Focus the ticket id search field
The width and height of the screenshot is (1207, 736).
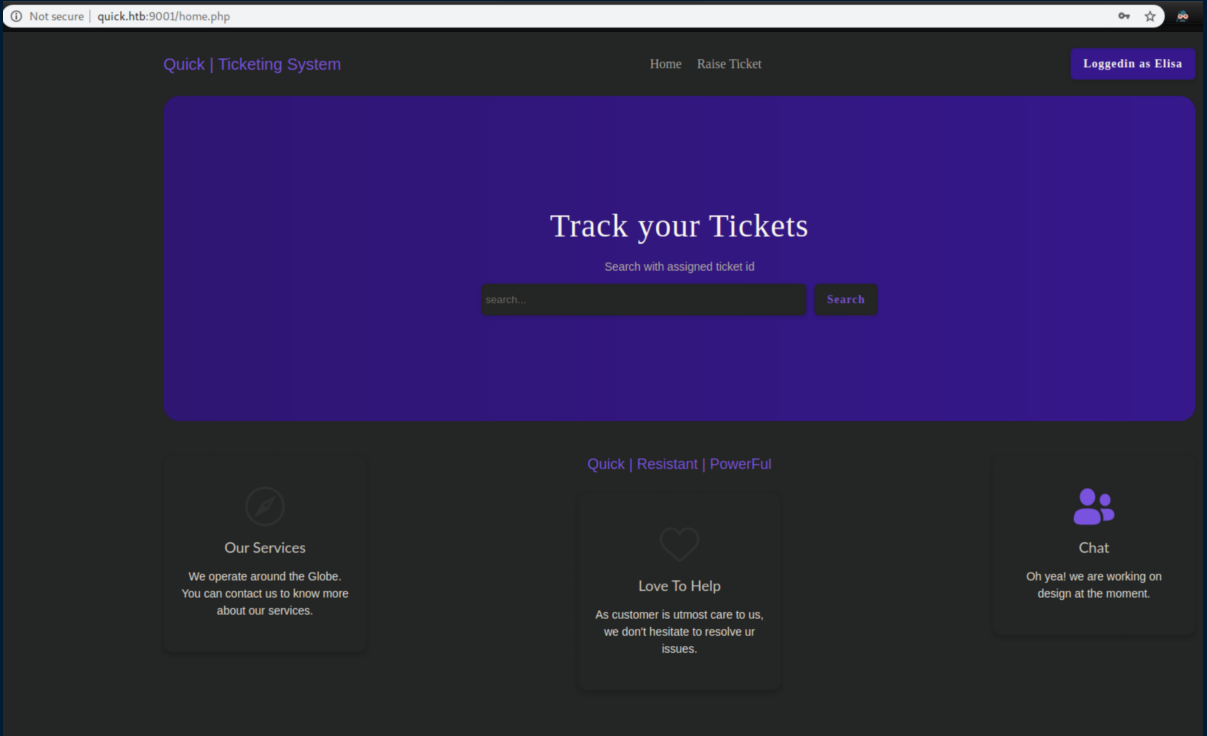tap(643, 300)
